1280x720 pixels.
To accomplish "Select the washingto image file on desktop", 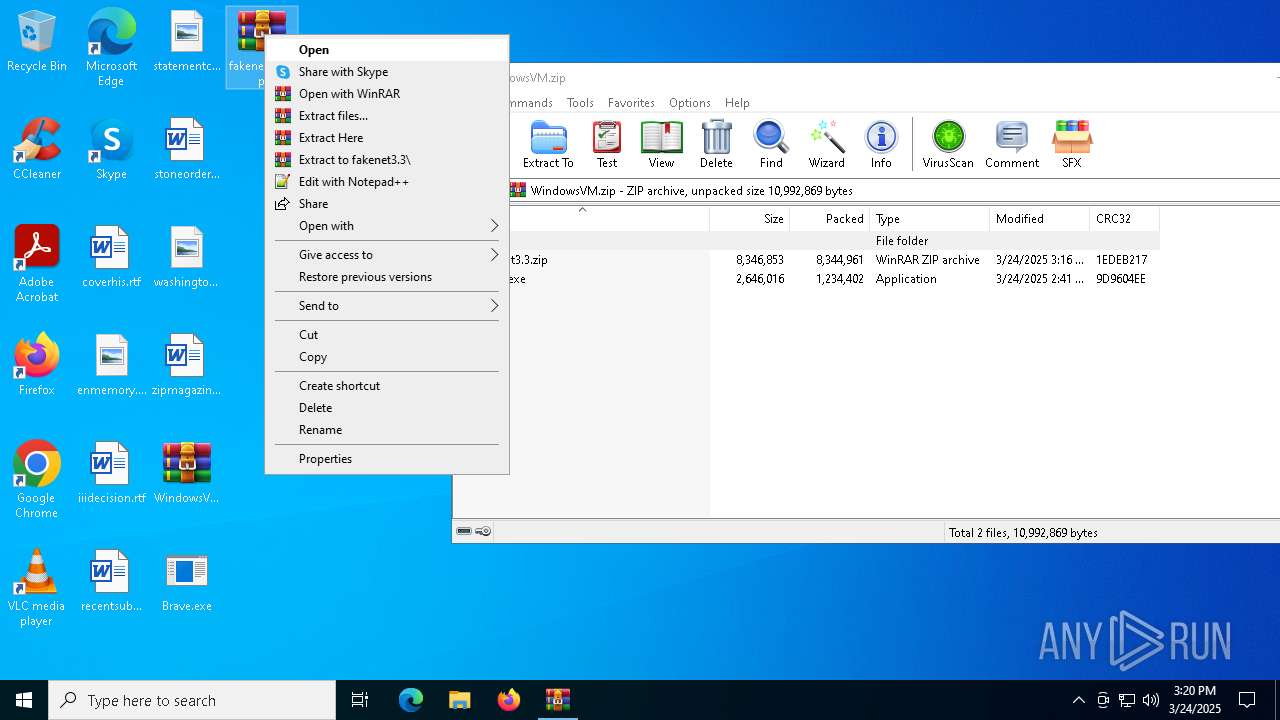I will pos(187,257).
